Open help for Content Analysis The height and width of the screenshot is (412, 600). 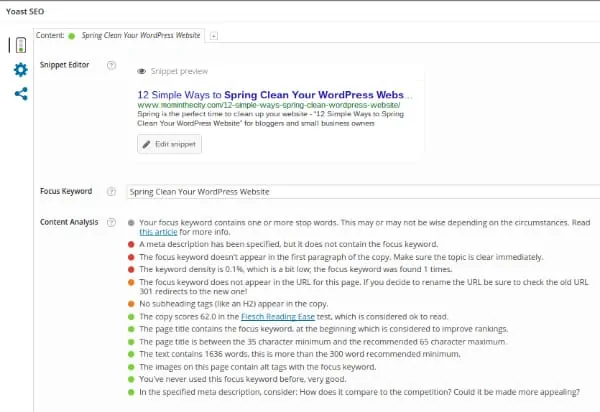pyautogui.click(x=111, y=222)
